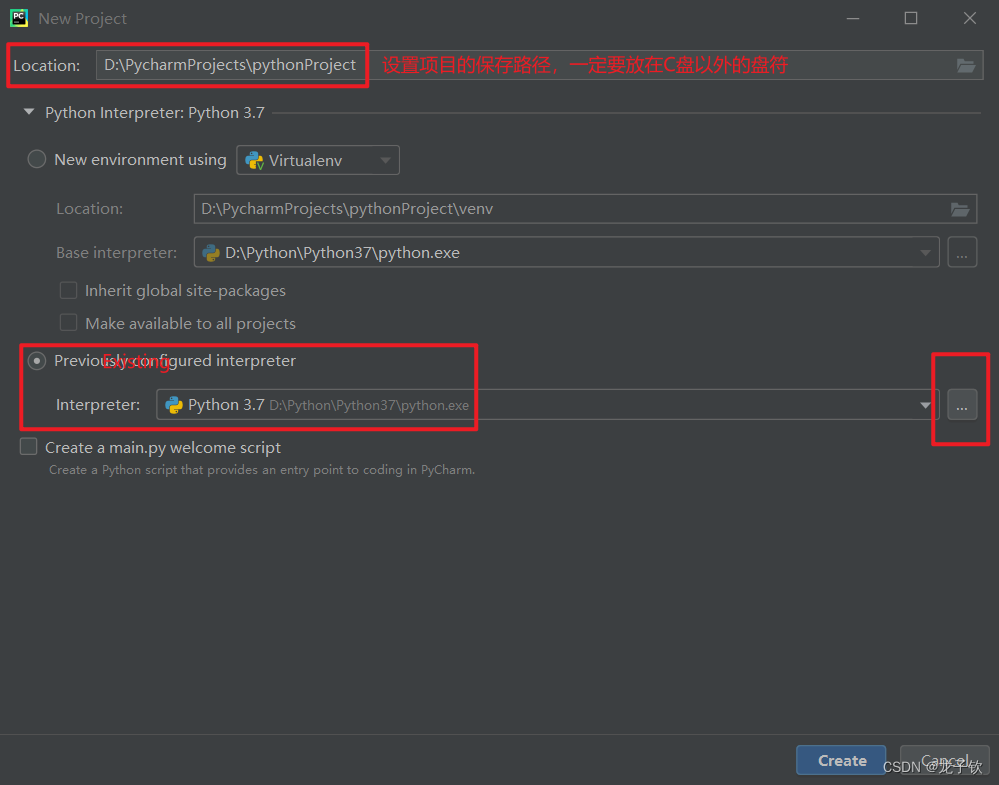Open the Virtualenv environment type dropdown
This screenshot has width=999, height=785.
pyautogui.click(x=385, y=159)
